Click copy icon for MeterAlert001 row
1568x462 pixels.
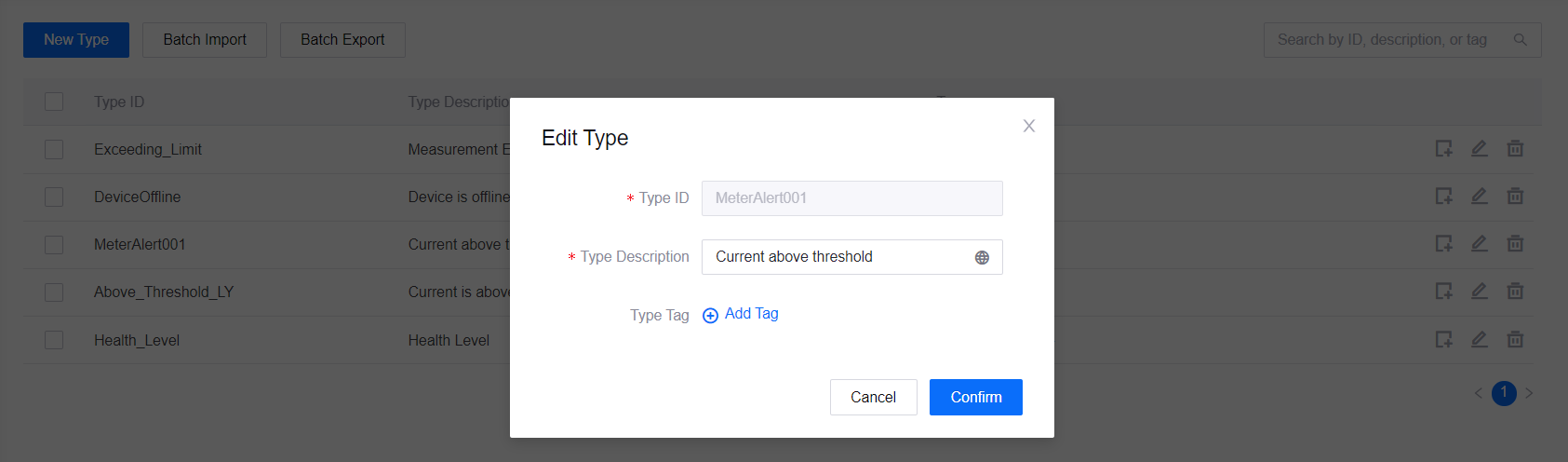pyautogui.click(x=1443, y=244)
